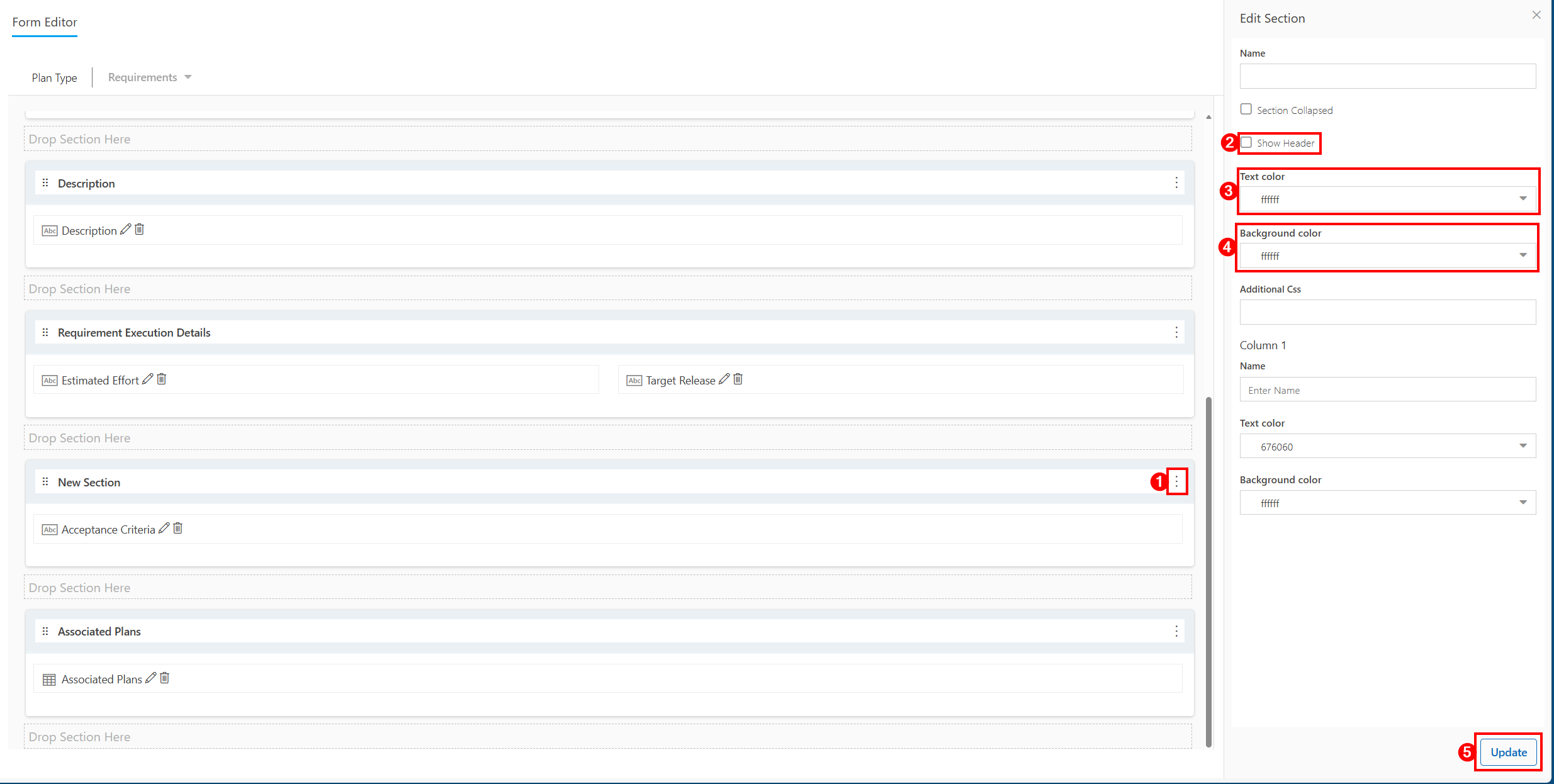Expand the Requirements dropdown
Image resolution: width=1554 pixels, height=784 pixels.
[x=150, y=77]
